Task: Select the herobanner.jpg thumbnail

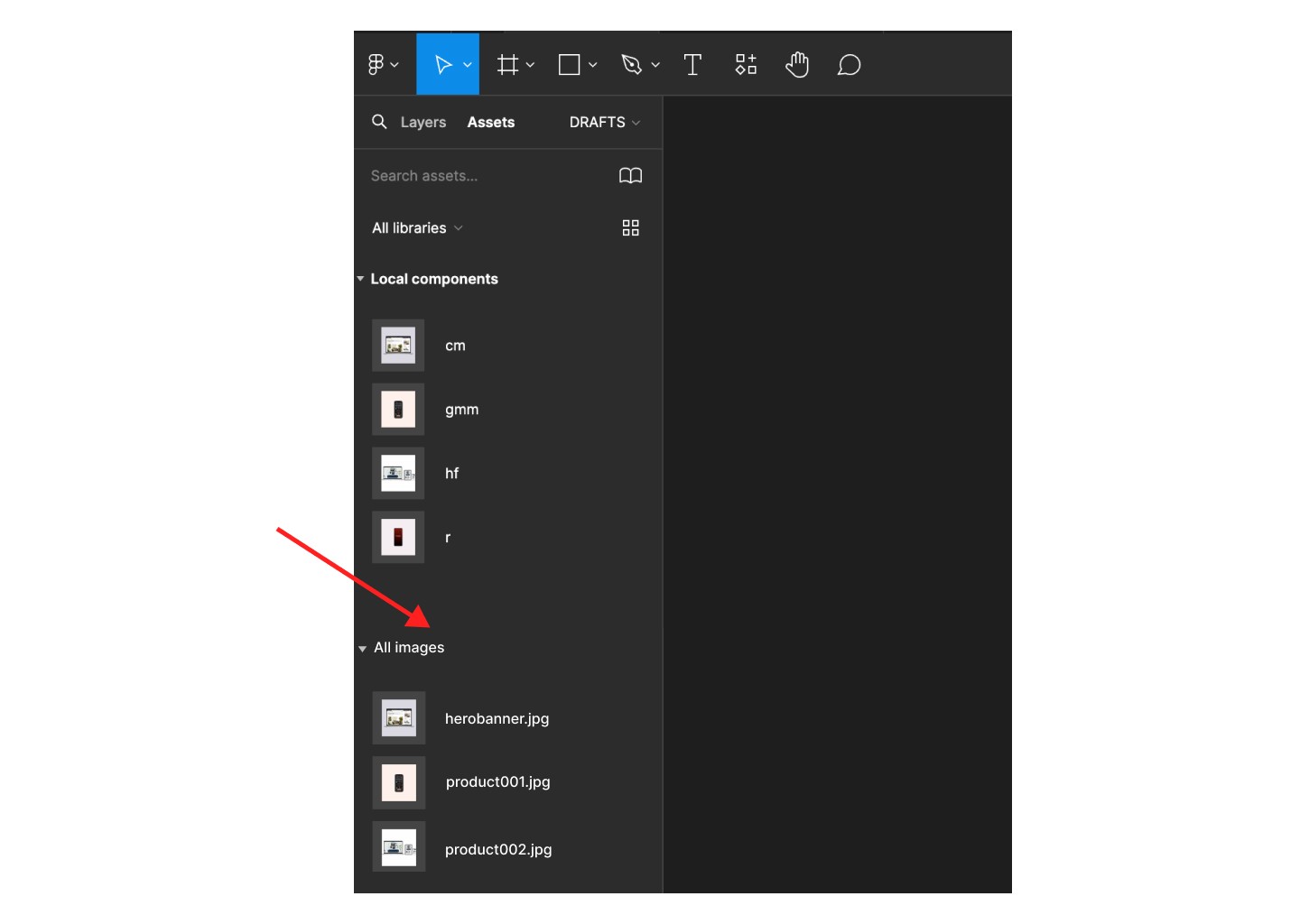Action: click(x=399, y=718)
